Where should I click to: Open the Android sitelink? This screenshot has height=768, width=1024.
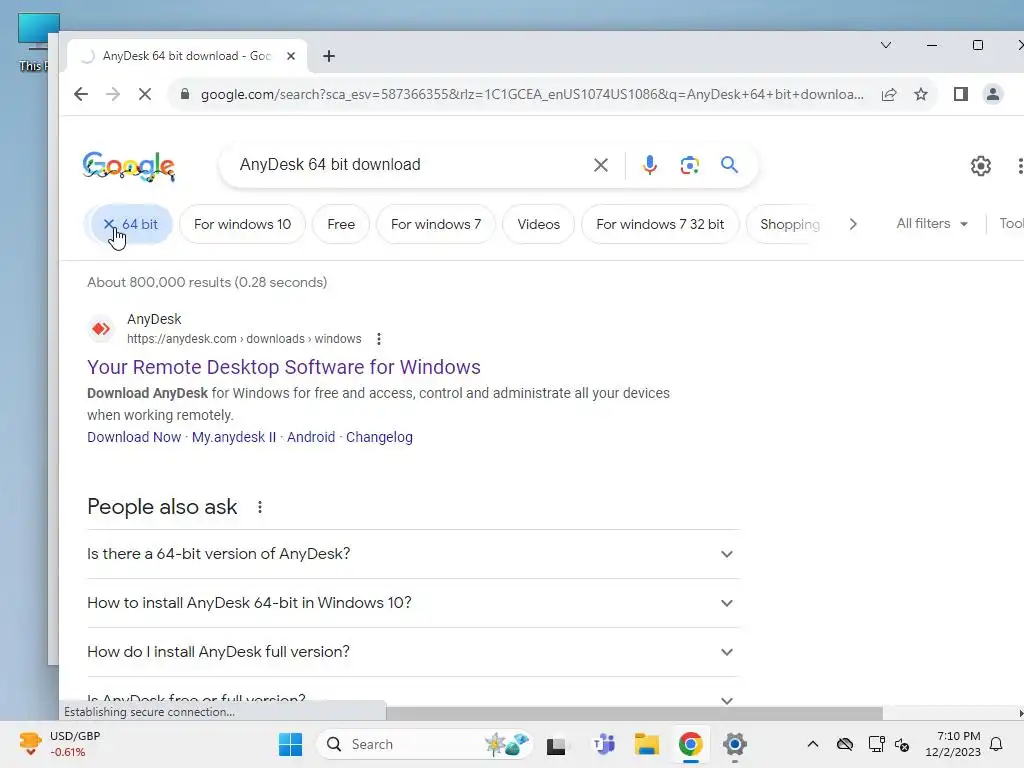point(311,437)
